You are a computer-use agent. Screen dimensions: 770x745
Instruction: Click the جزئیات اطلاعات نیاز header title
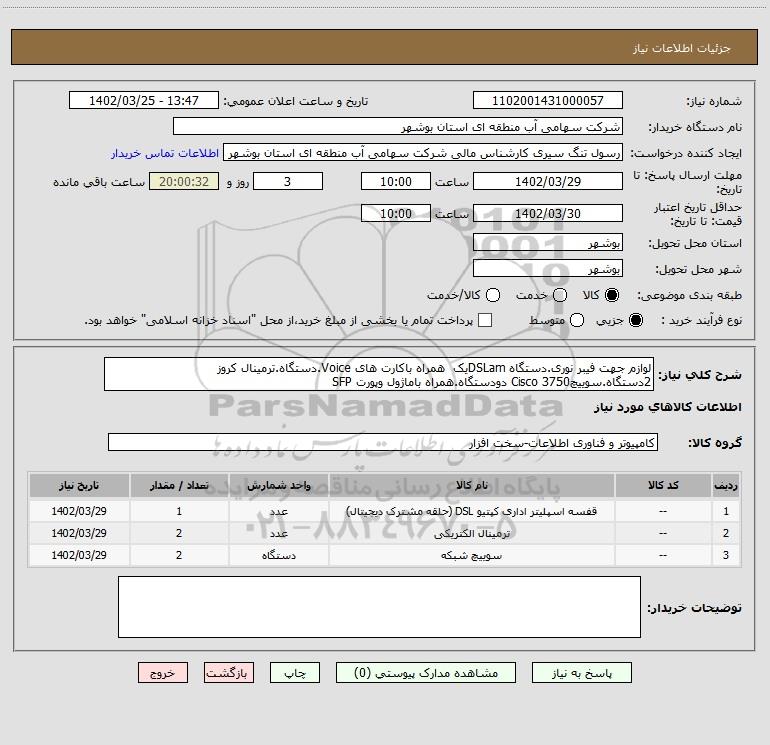(682, 48)
